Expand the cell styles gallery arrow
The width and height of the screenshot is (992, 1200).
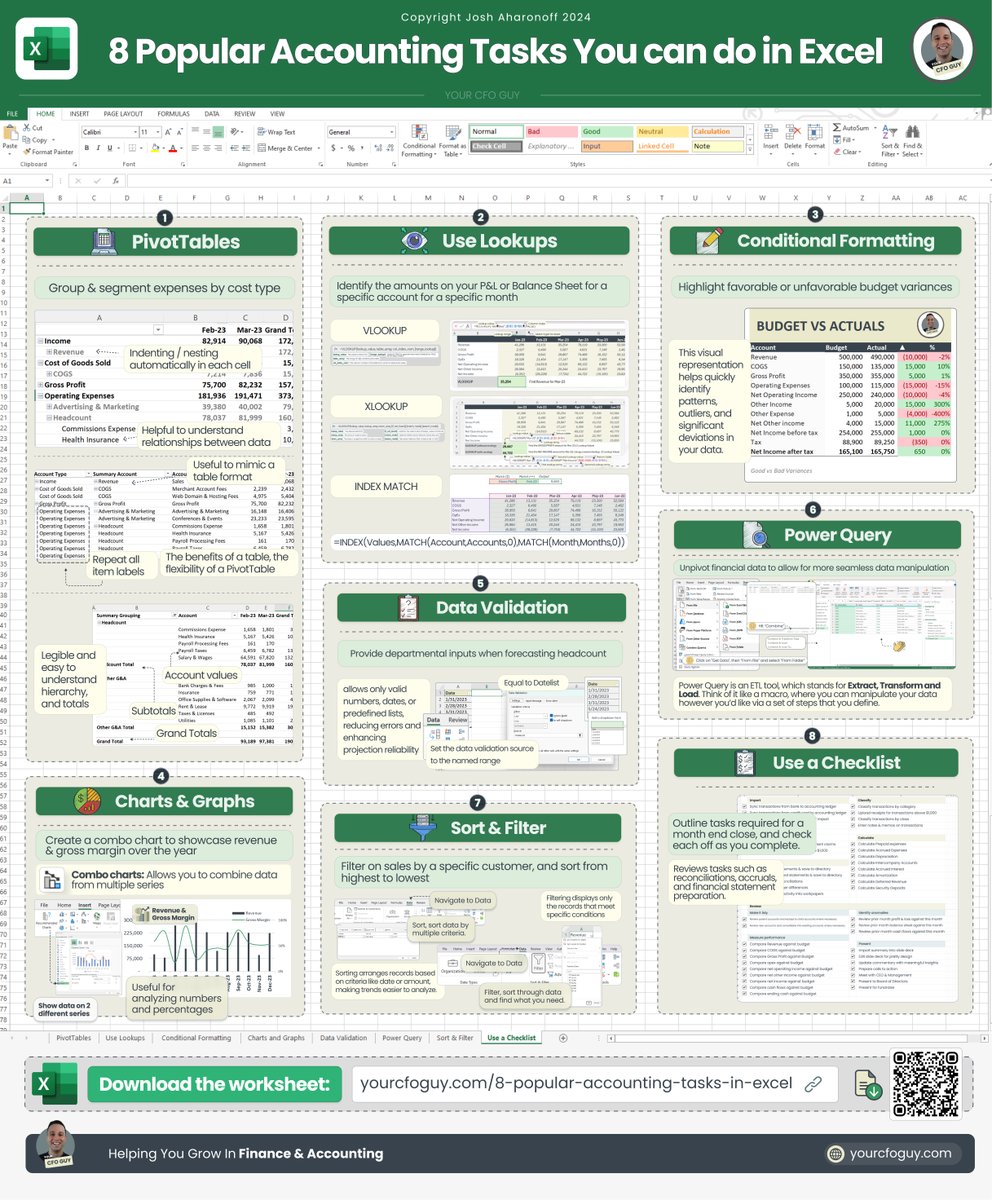751,149
